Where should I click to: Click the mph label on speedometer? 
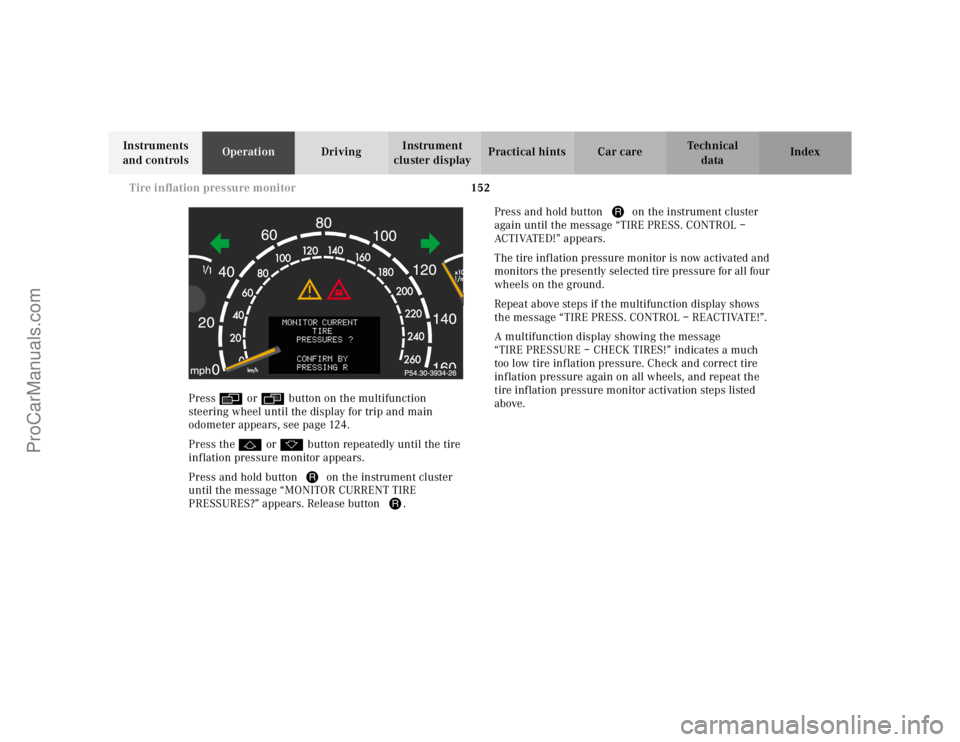(x=200, y=370)
